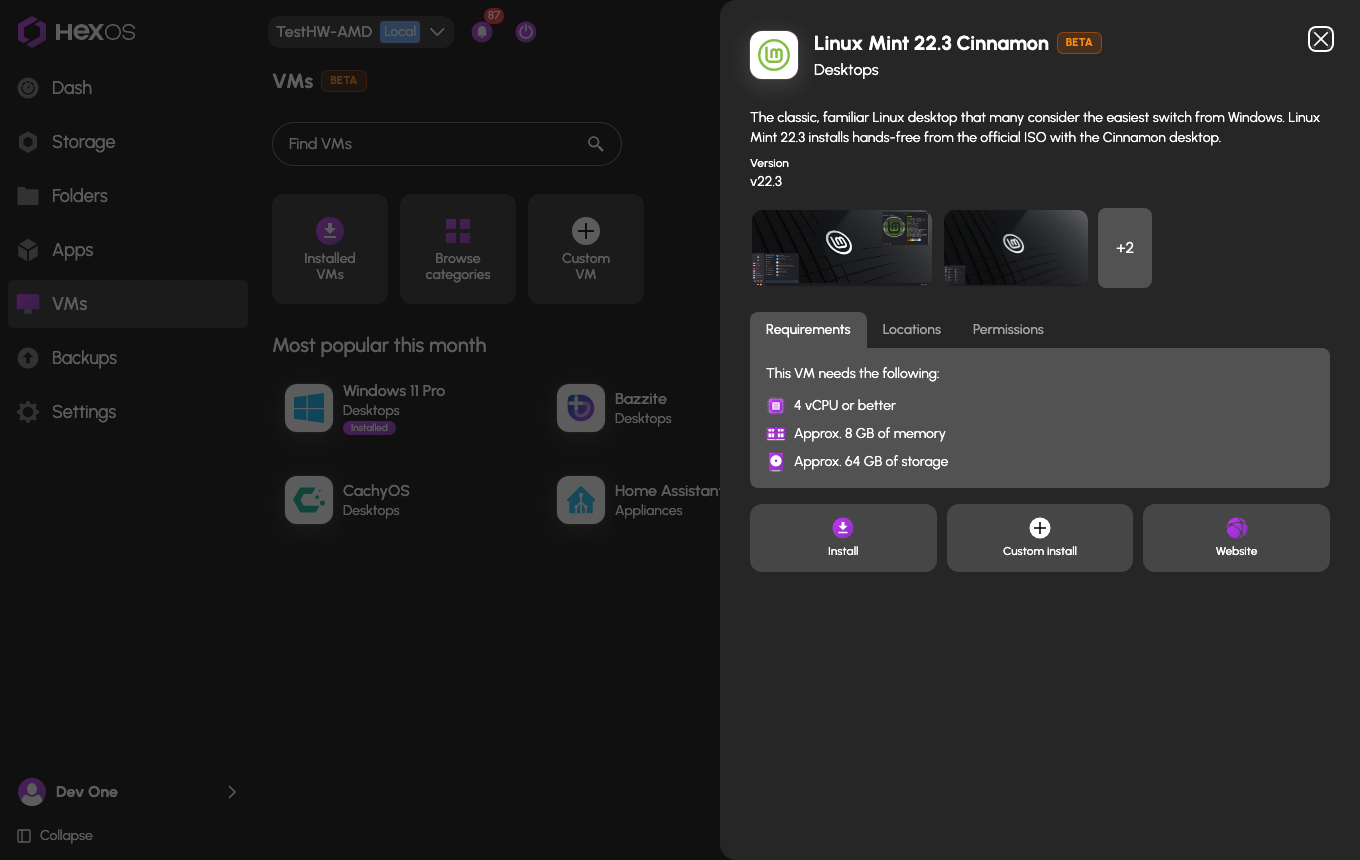
Task: Switch to the Requirements tab
Action: tap(808, 330)
